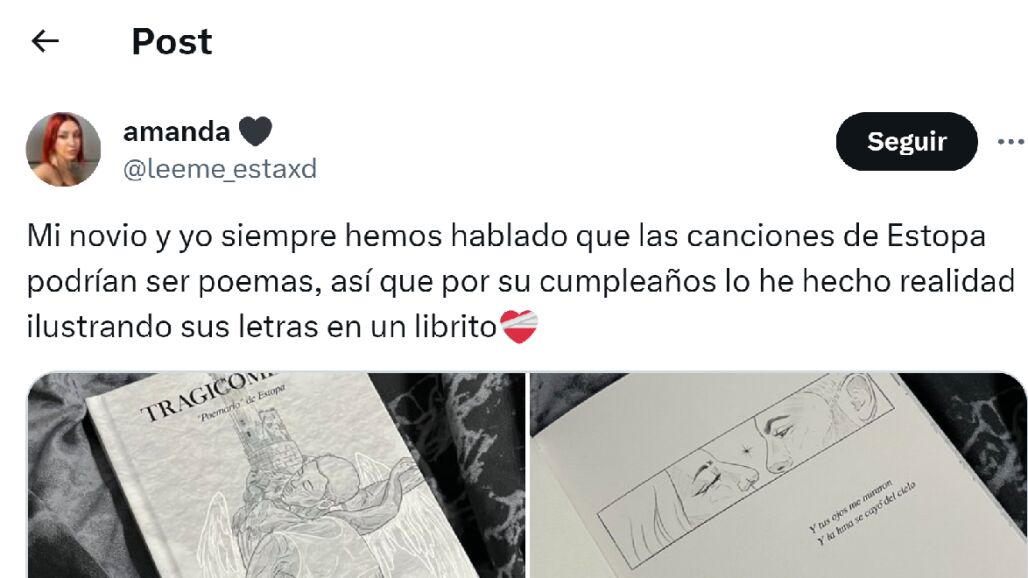
Task: Click the Post header title
Action: 172,41
